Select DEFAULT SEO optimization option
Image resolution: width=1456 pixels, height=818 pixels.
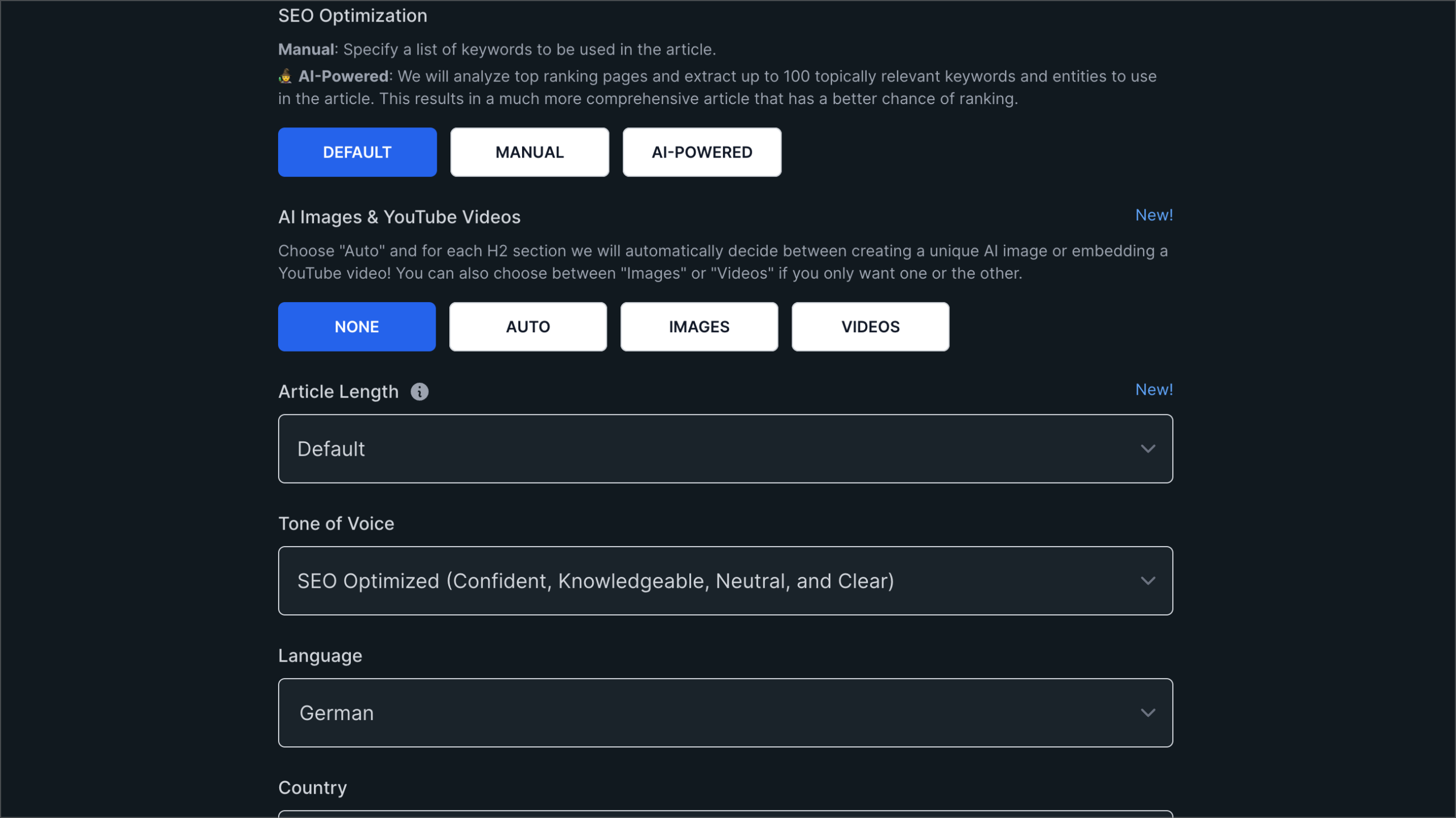[x=357, y=152]
